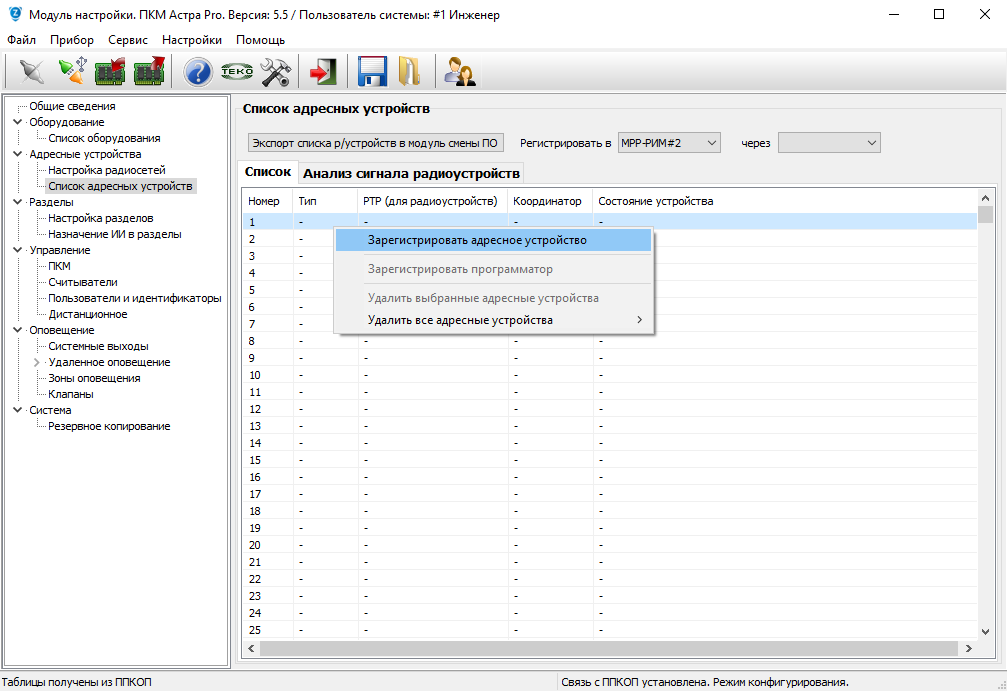Image resolution: width=1007 pixels, height=691 pixels.
Task: Click the USB connect icon
Action: pos(73,71)
